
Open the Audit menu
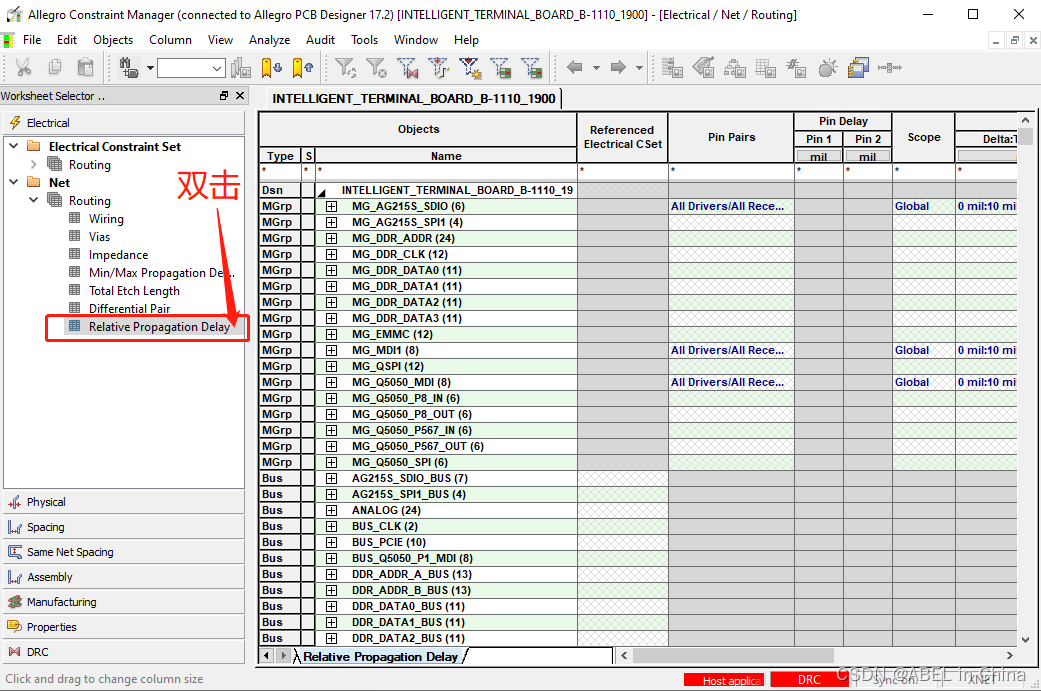coord(320,40)
